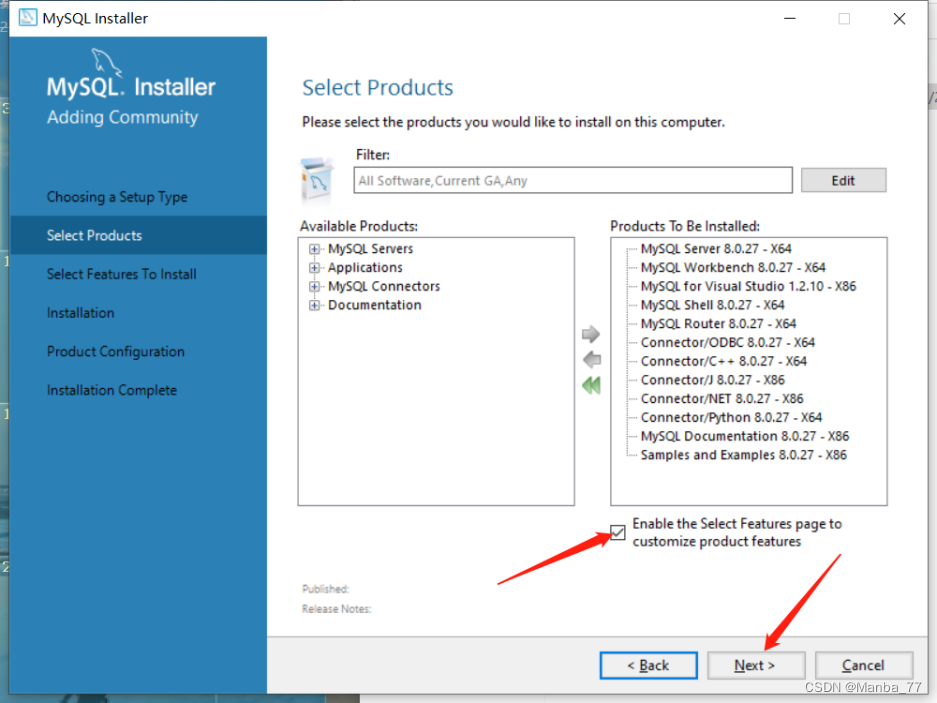
Task: Select Connector/ODBC 8.0.27 - X64
Action: (x=727, y=343)
